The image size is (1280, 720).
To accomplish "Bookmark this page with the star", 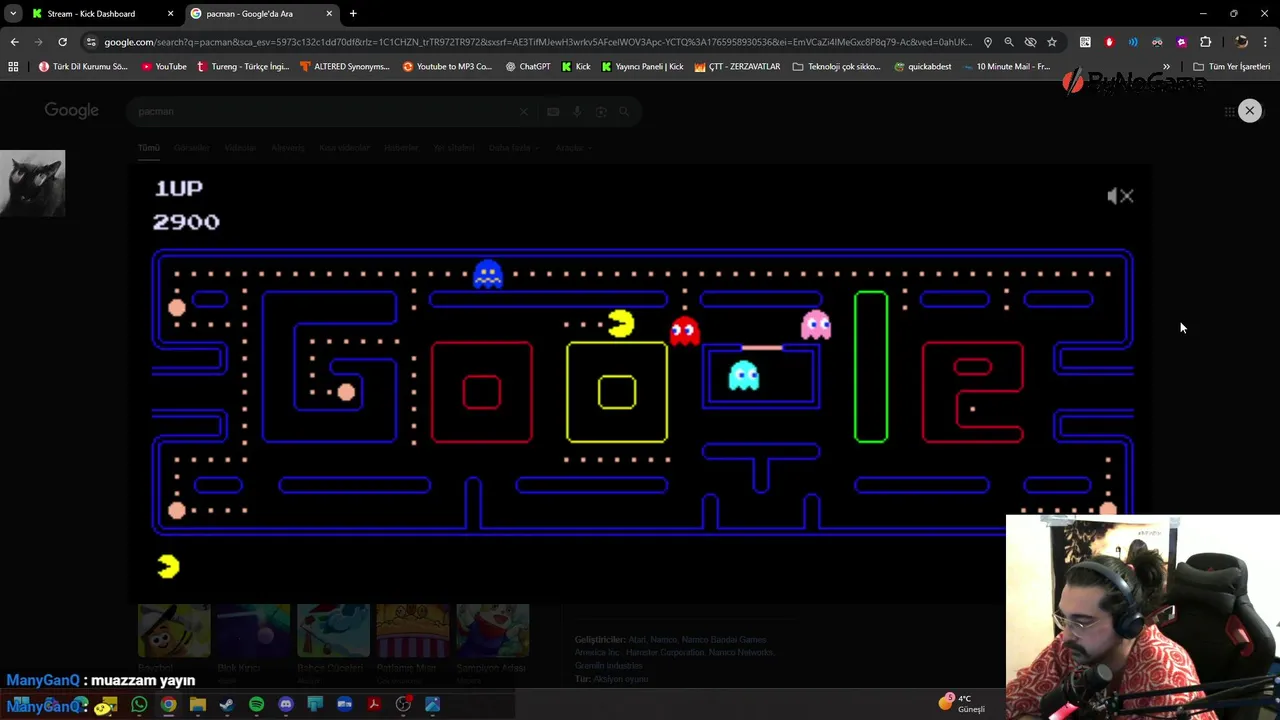I will (1052, 42).
